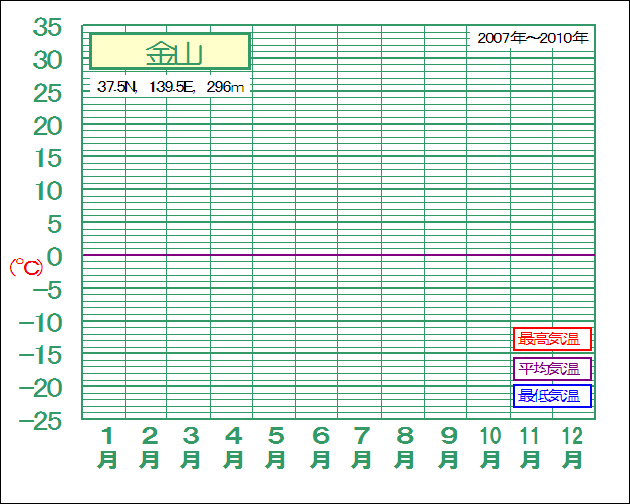
Task: Click the 3月 axis label
Action: [190, 447]
